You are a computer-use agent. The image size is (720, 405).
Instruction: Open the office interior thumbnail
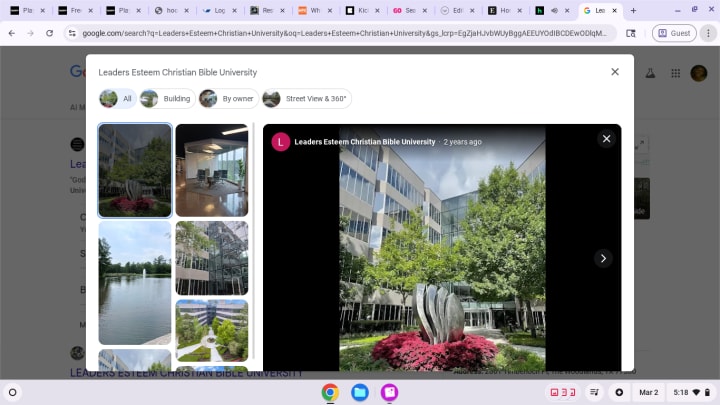pos(212,170)
